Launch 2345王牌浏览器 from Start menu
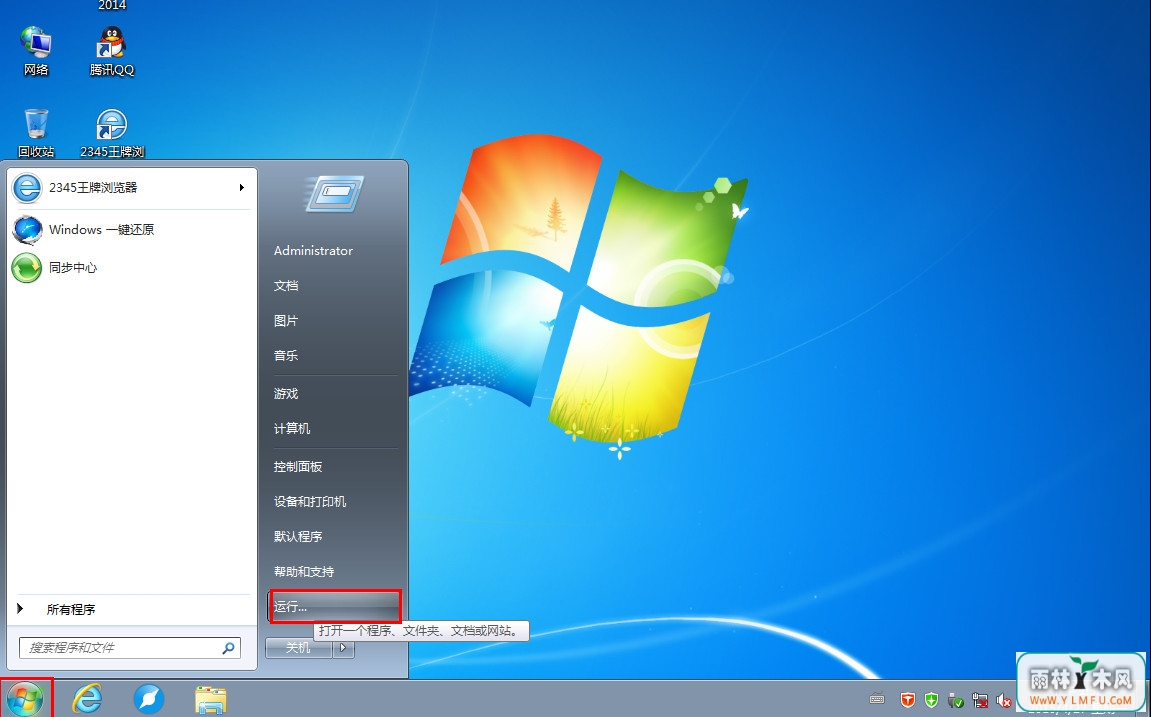Screen dimensions: 1151x717 click(131, 188)
